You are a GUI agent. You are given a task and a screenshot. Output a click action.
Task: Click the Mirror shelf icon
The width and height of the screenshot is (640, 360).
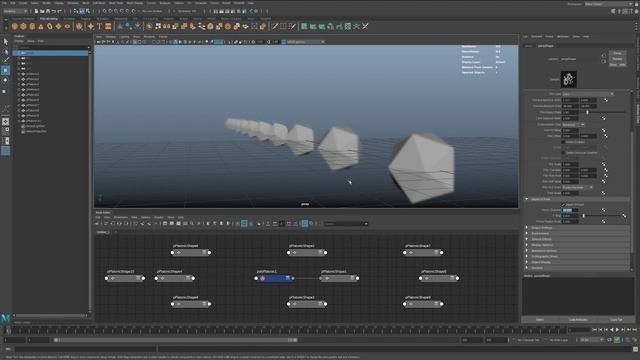(x=167, y=26)
